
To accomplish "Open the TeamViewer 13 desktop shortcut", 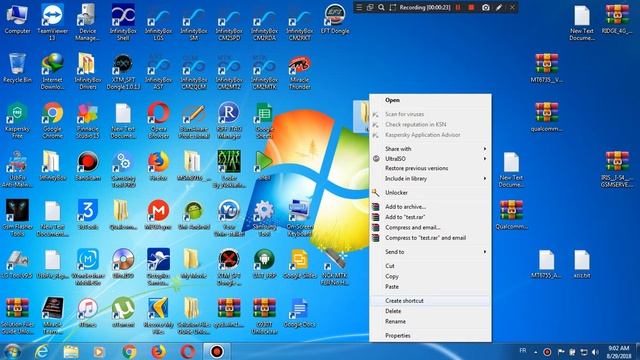I will pyautogui.click(x=52, y=22).
